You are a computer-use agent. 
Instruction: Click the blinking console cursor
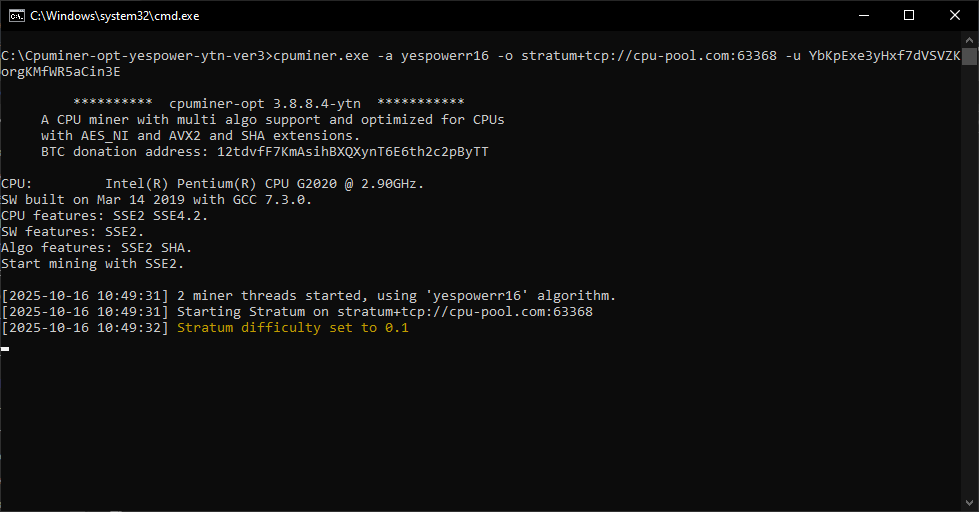pyautogui.click(x=5, y=348)
